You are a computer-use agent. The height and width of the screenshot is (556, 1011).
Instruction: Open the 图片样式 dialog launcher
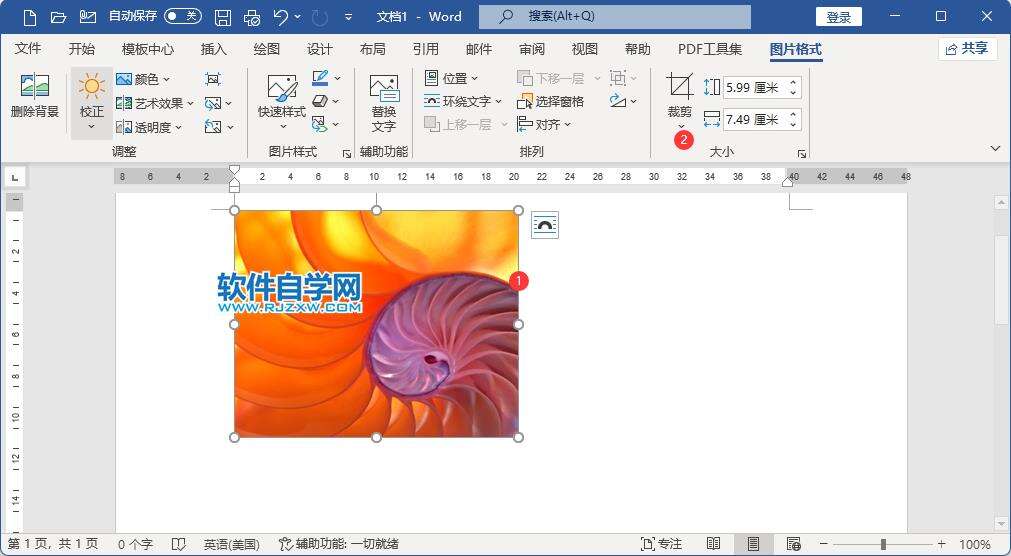(347, 154)
